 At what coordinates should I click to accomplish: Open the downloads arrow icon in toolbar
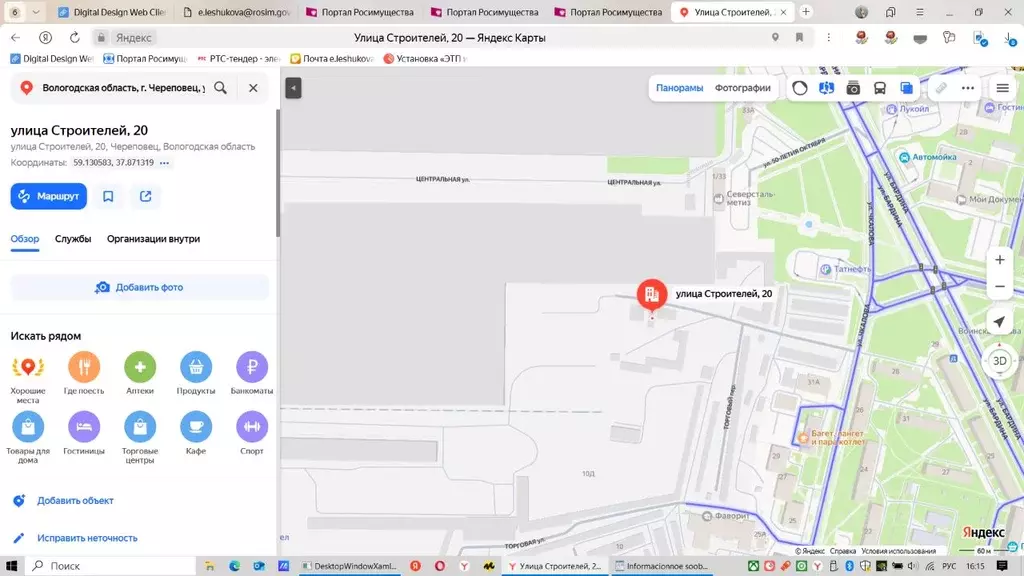pyautogui.click(x=1010, y=38)
